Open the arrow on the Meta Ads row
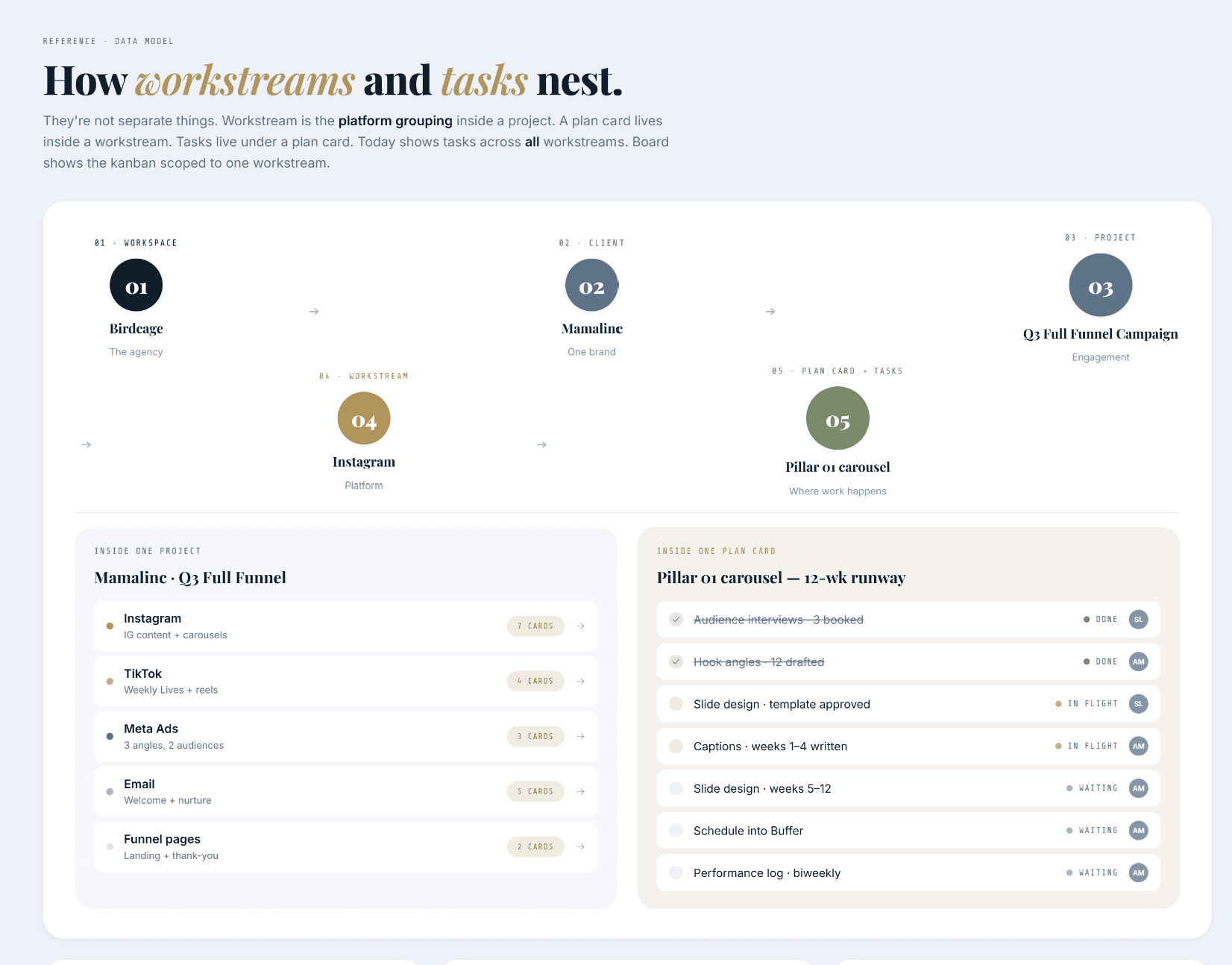 coord(581,736)
